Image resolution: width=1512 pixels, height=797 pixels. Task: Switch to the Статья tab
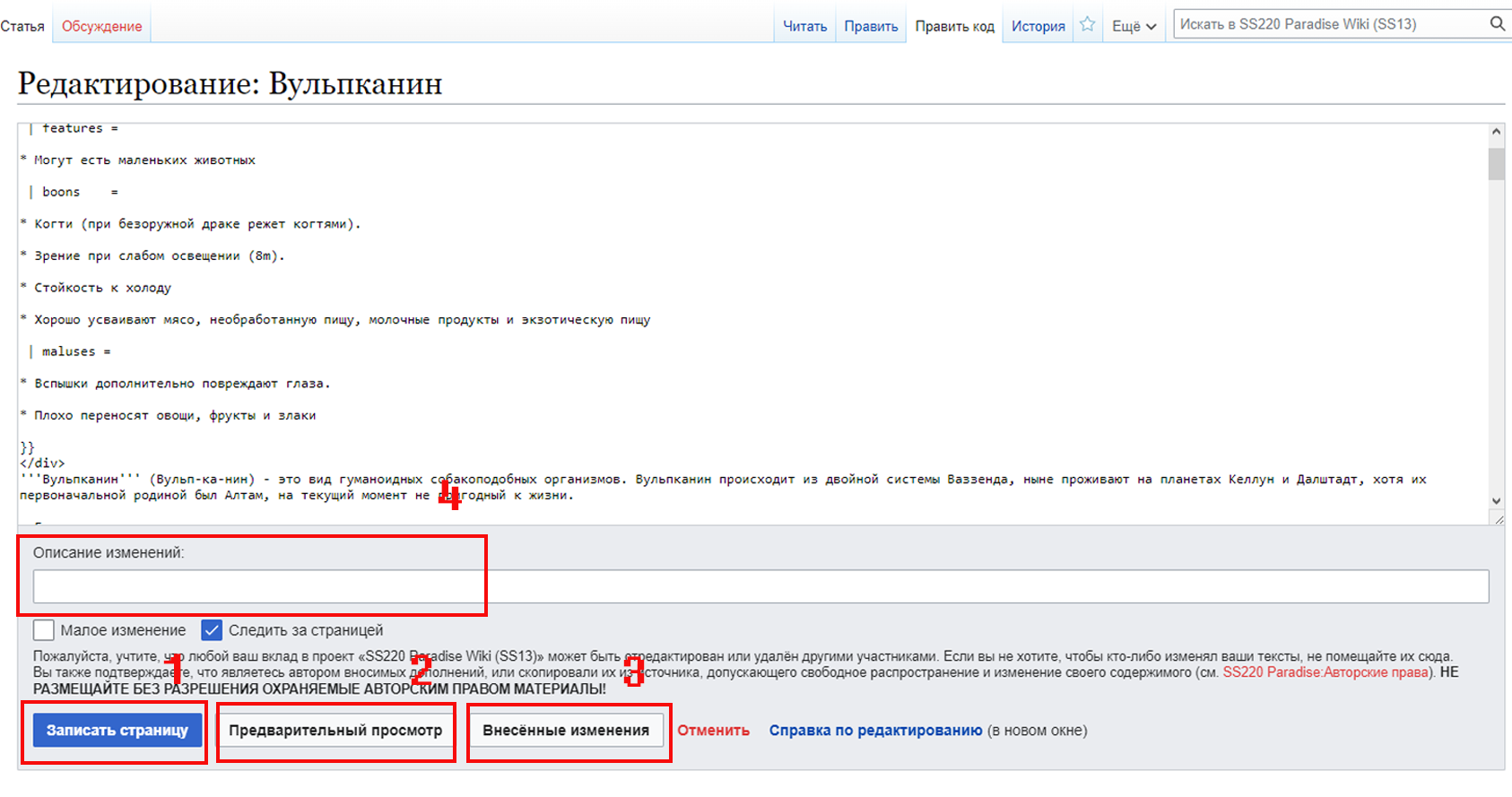pyautogui.click(x=22, y=26)
